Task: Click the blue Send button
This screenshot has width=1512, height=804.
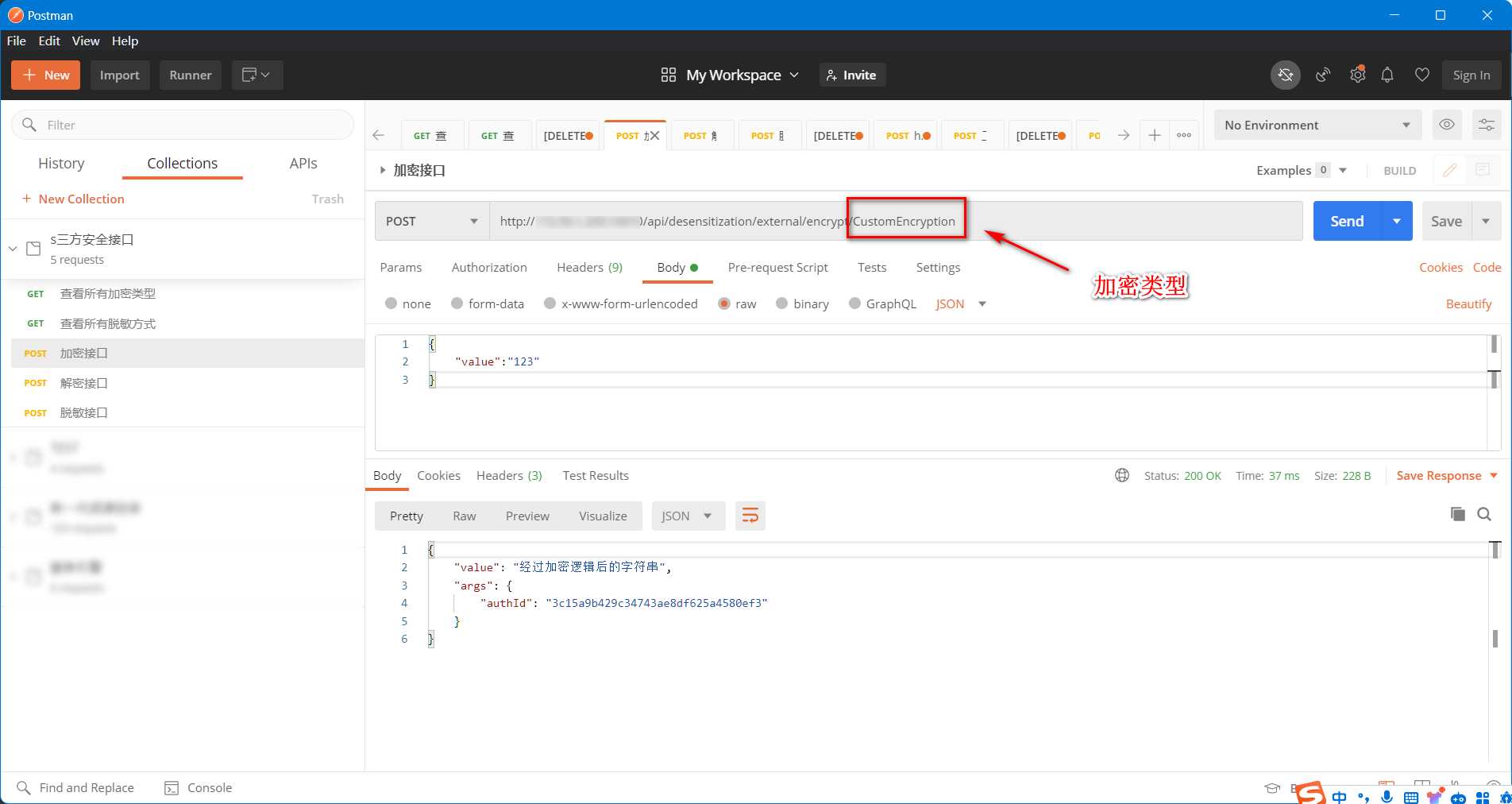Action: pos(1347,222)
